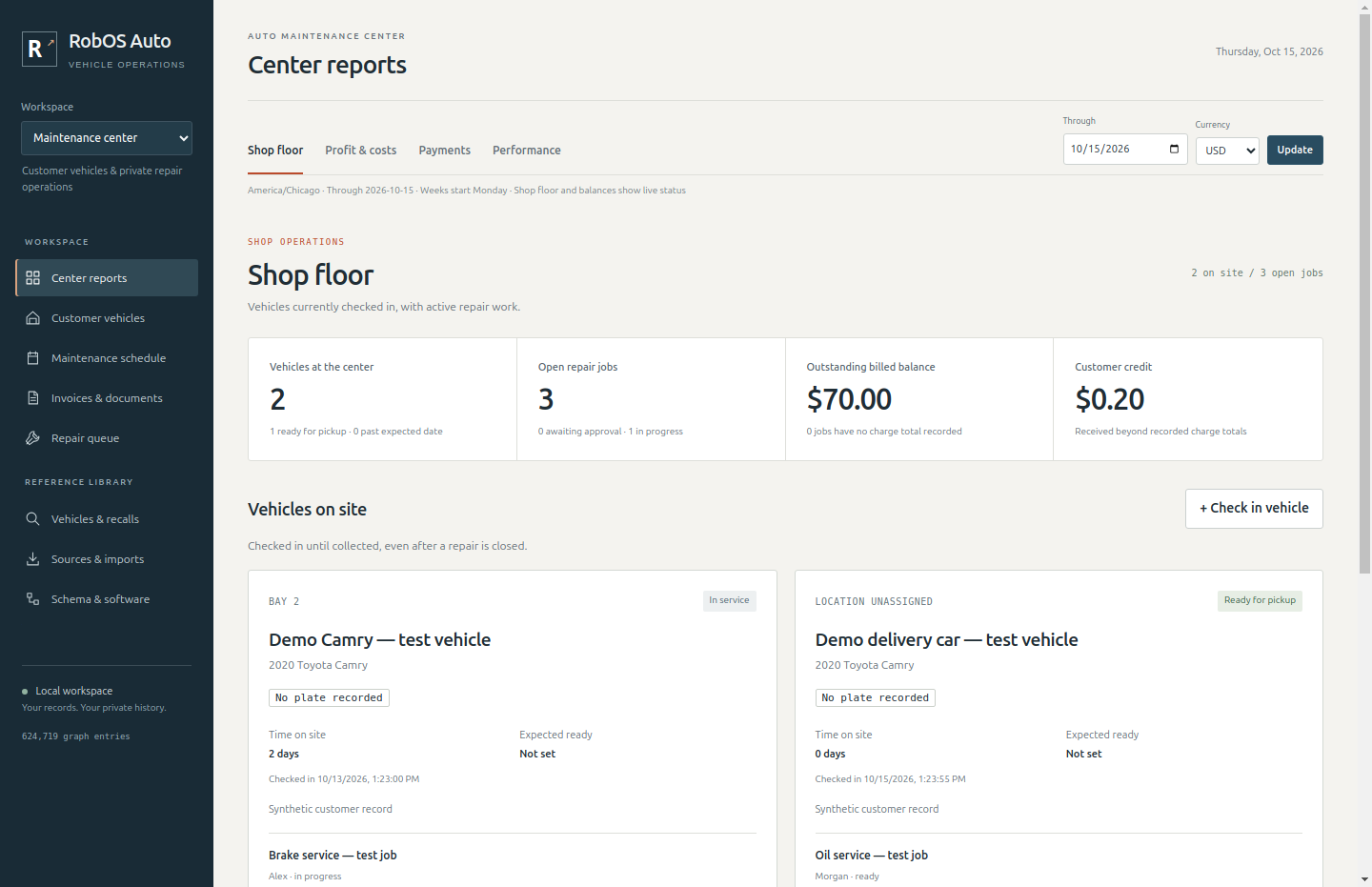Open Center reports in the sidebar
The width and height of the screenshot is (1372, 887).
click(107, 278)
